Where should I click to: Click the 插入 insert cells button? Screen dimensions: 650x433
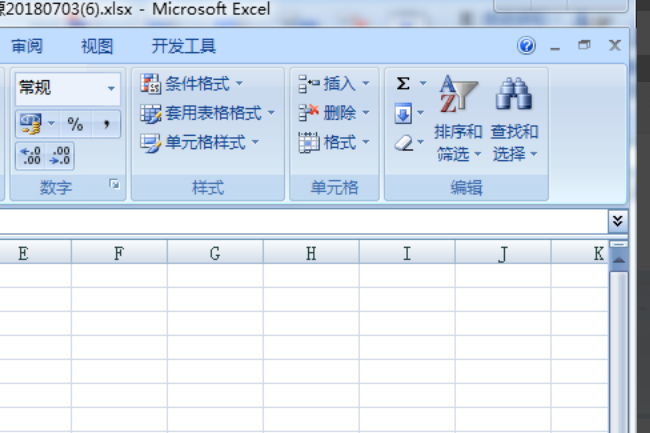coord(327,84)
